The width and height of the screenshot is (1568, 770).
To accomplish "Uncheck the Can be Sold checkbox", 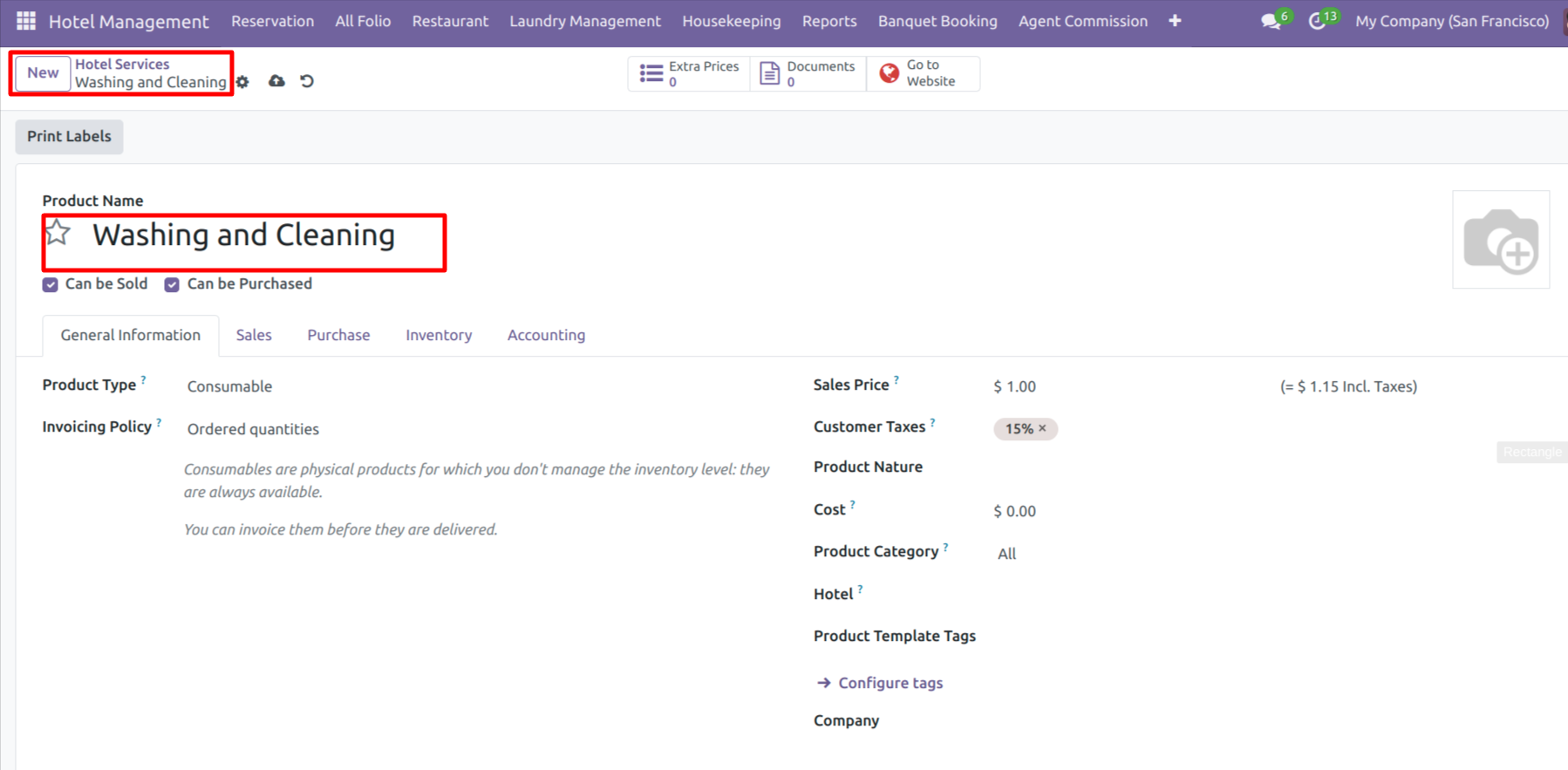I will click(51, 285).
